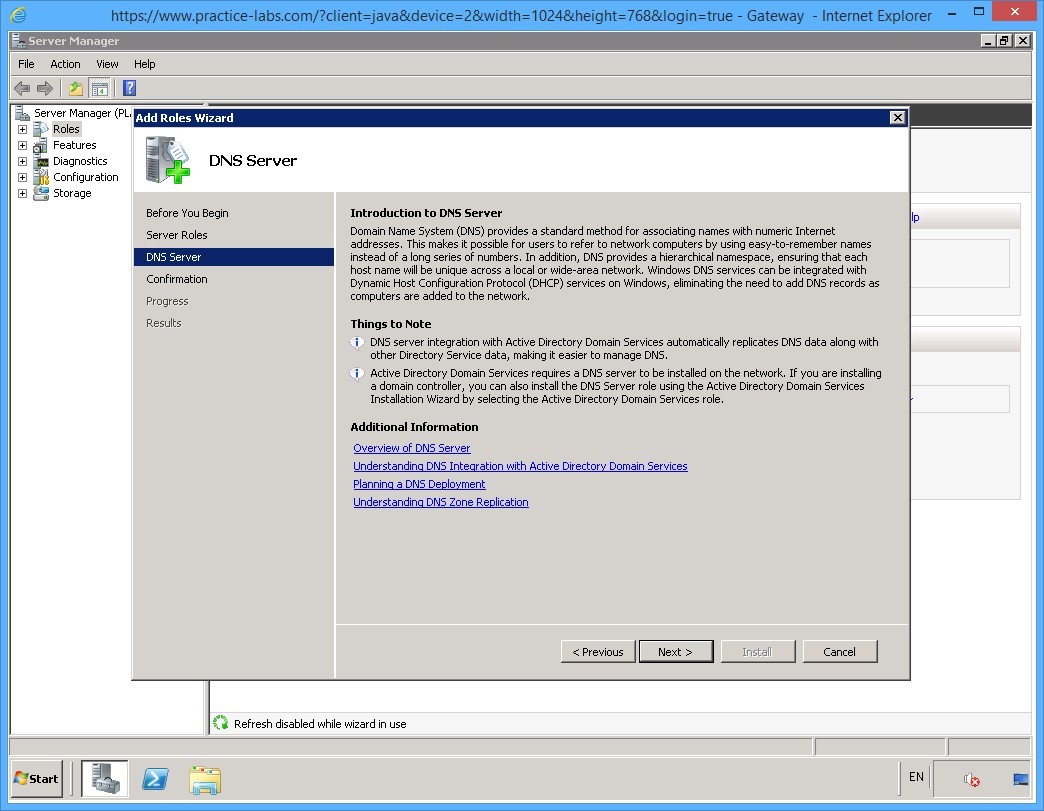
Task: Open the Overview of DNS Server link
Action: click(x=411, y=448)
